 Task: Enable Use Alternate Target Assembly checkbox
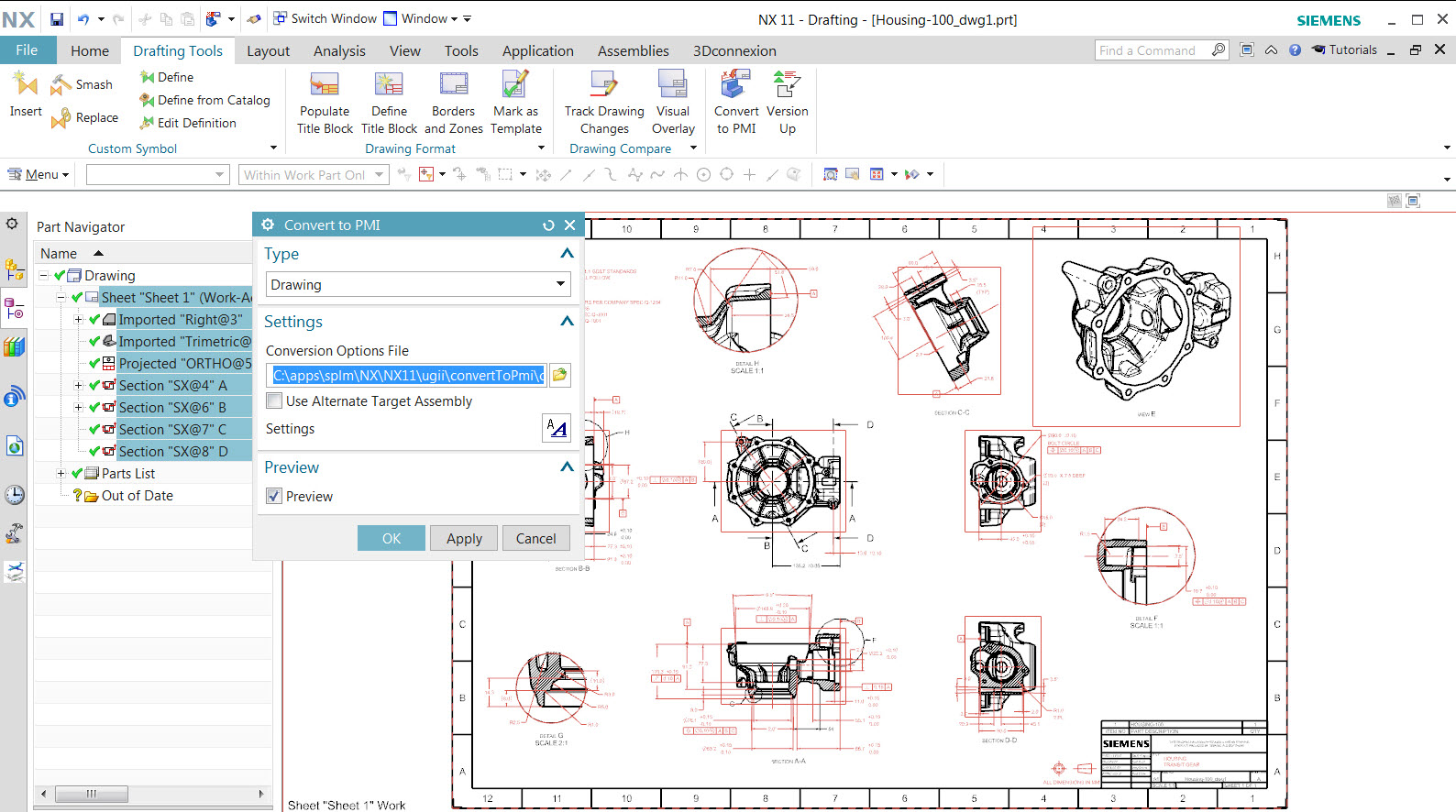(274, 401)
